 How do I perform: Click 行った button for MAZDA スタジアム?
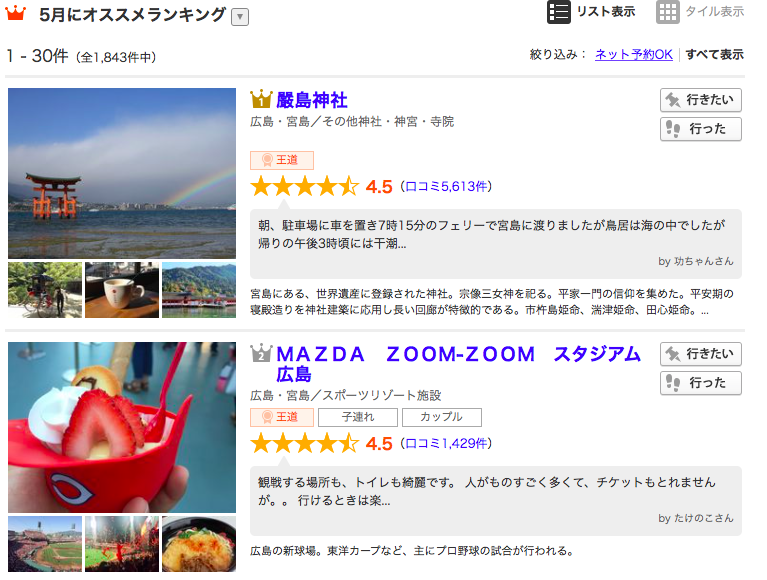[x=700, y=383]
